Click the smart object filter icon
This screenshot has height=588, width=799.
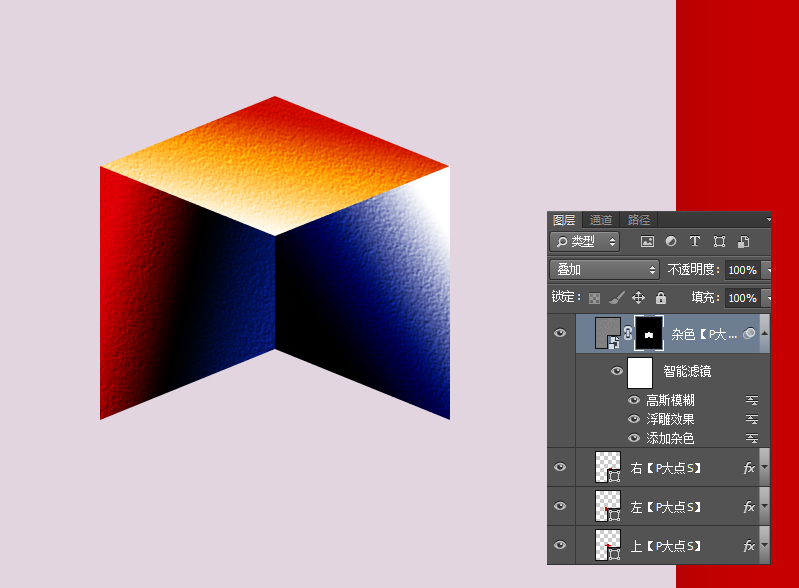[743, 242]
